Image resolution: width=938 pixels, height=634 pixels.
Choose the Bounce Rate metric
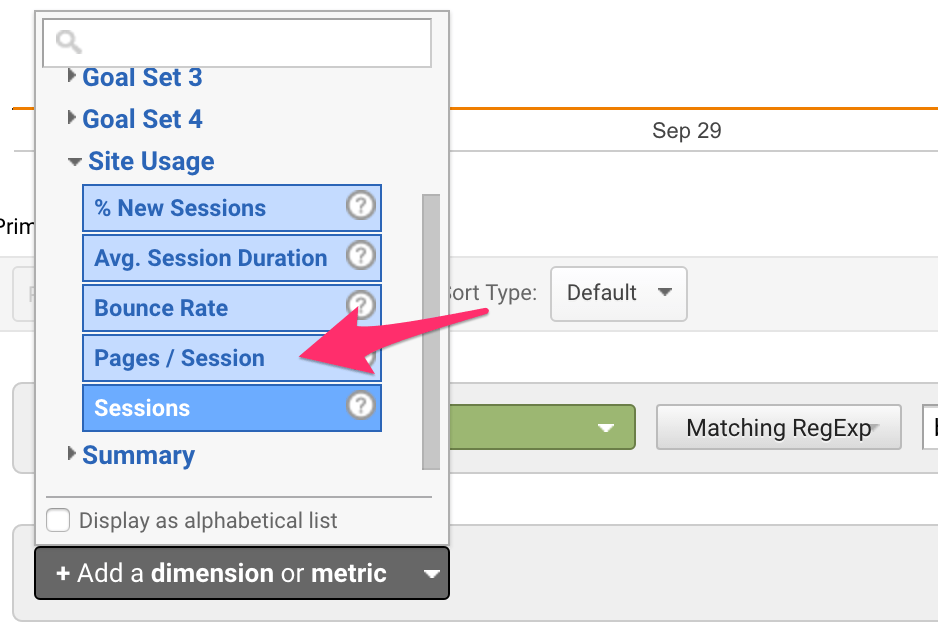[x=232, y=308]
